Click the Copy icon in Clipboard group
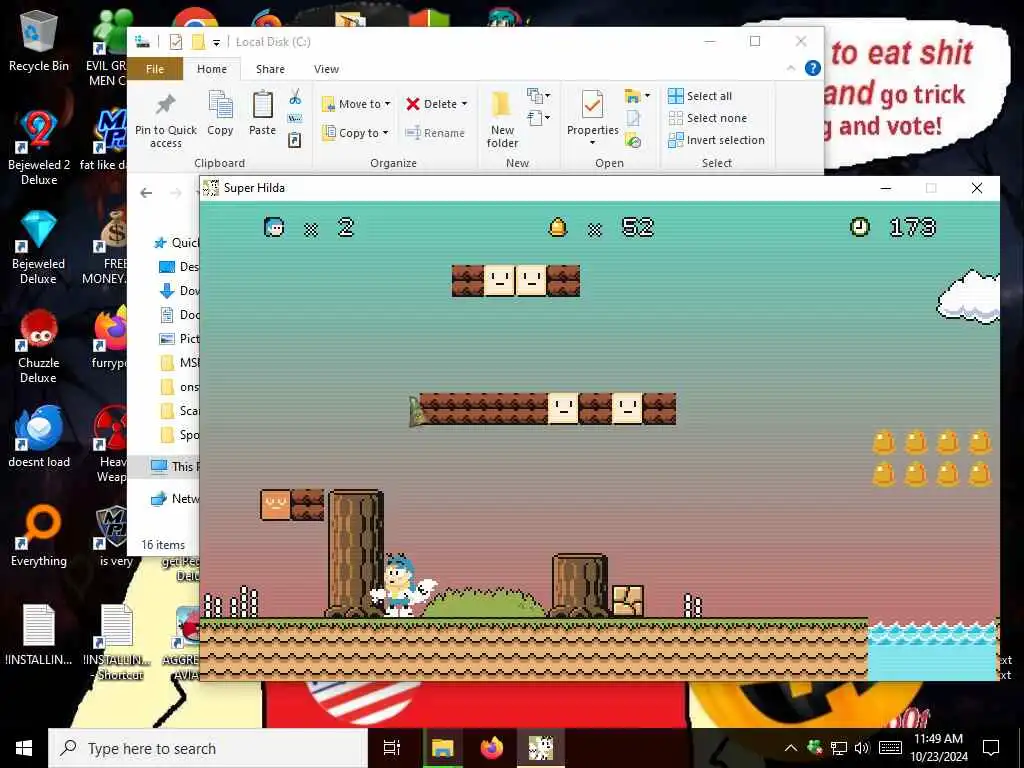This screenshot has height=768, width=1024. [x=220, y=113]
